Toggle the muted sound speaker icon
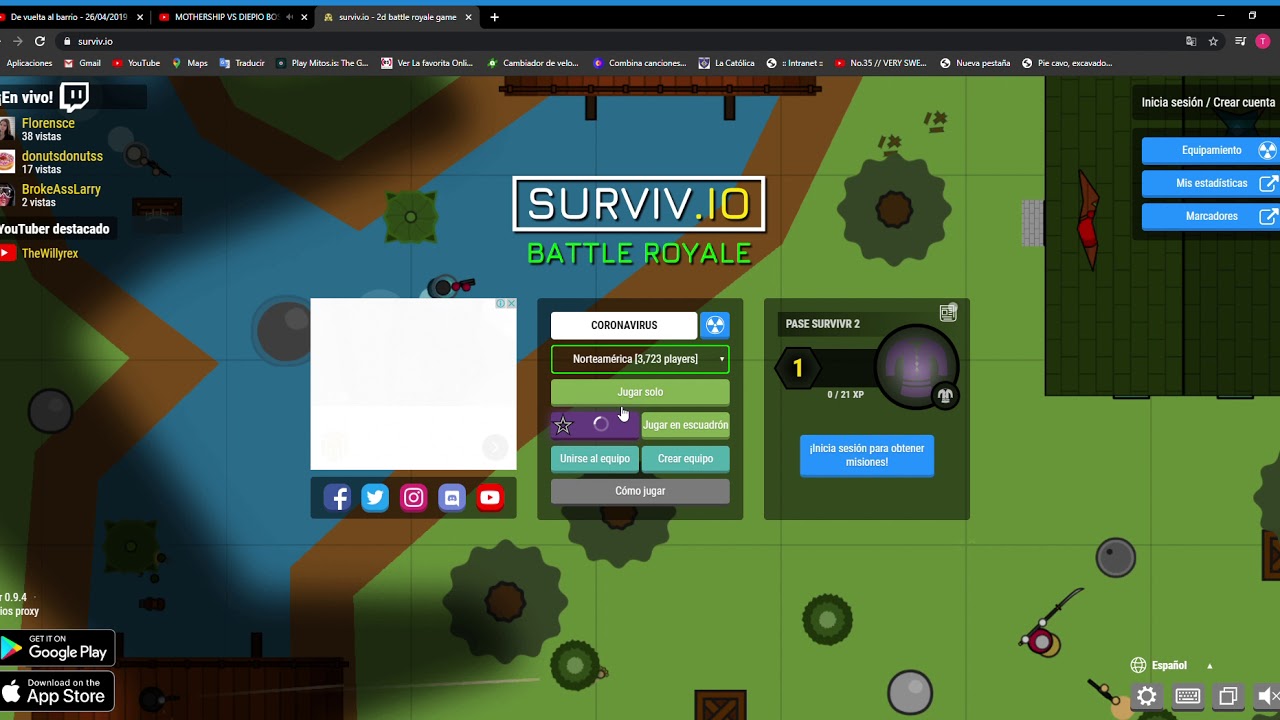1280x720 pixels. tap(1268, 696)
